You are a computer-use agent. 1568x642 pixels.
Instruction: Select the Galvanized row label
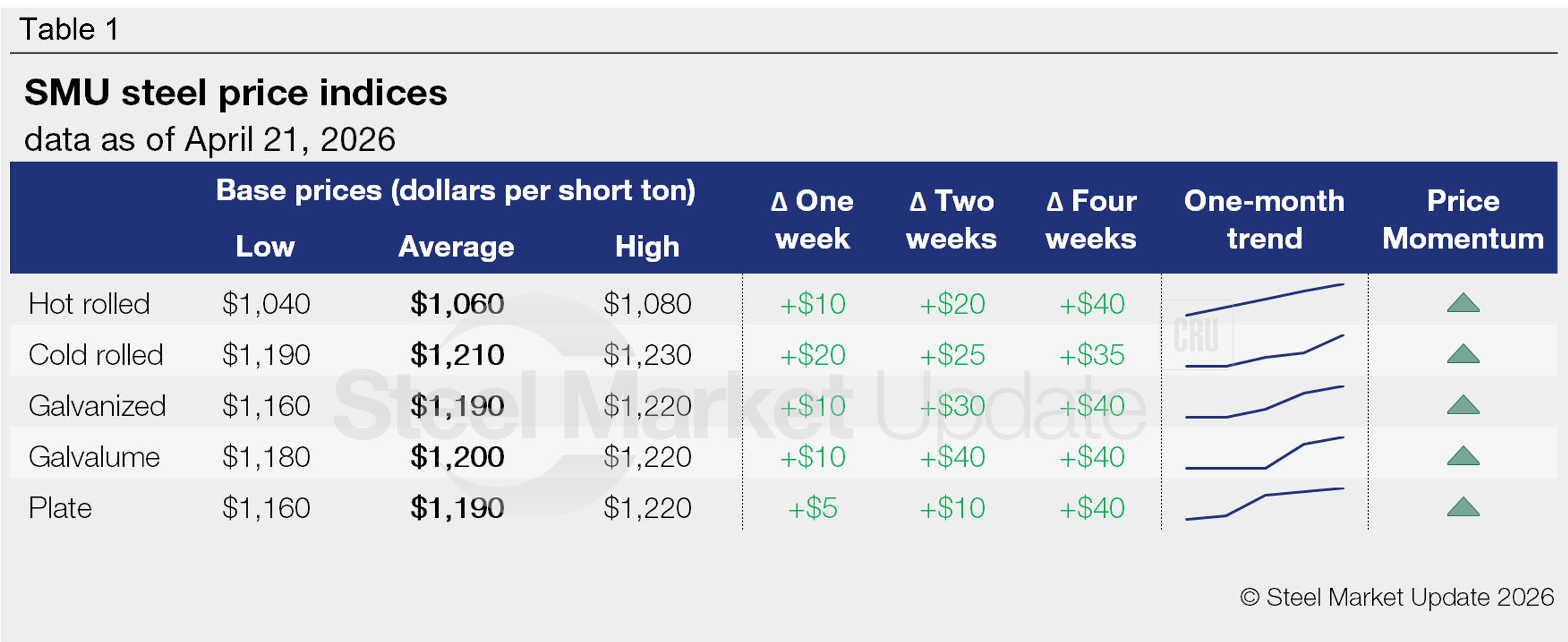pos(97,406)
